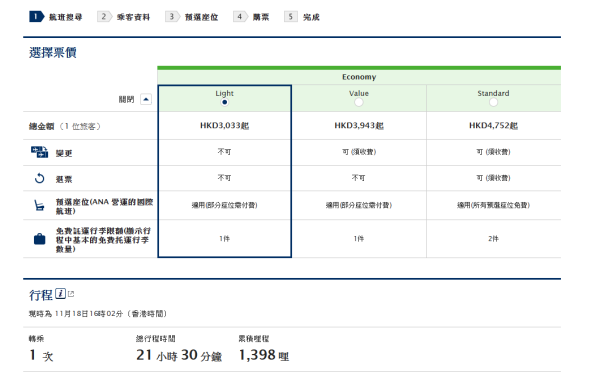The image size is (600, 392).
Task: Choose the Standard fare radio button
Action: [x=494, y=102]
